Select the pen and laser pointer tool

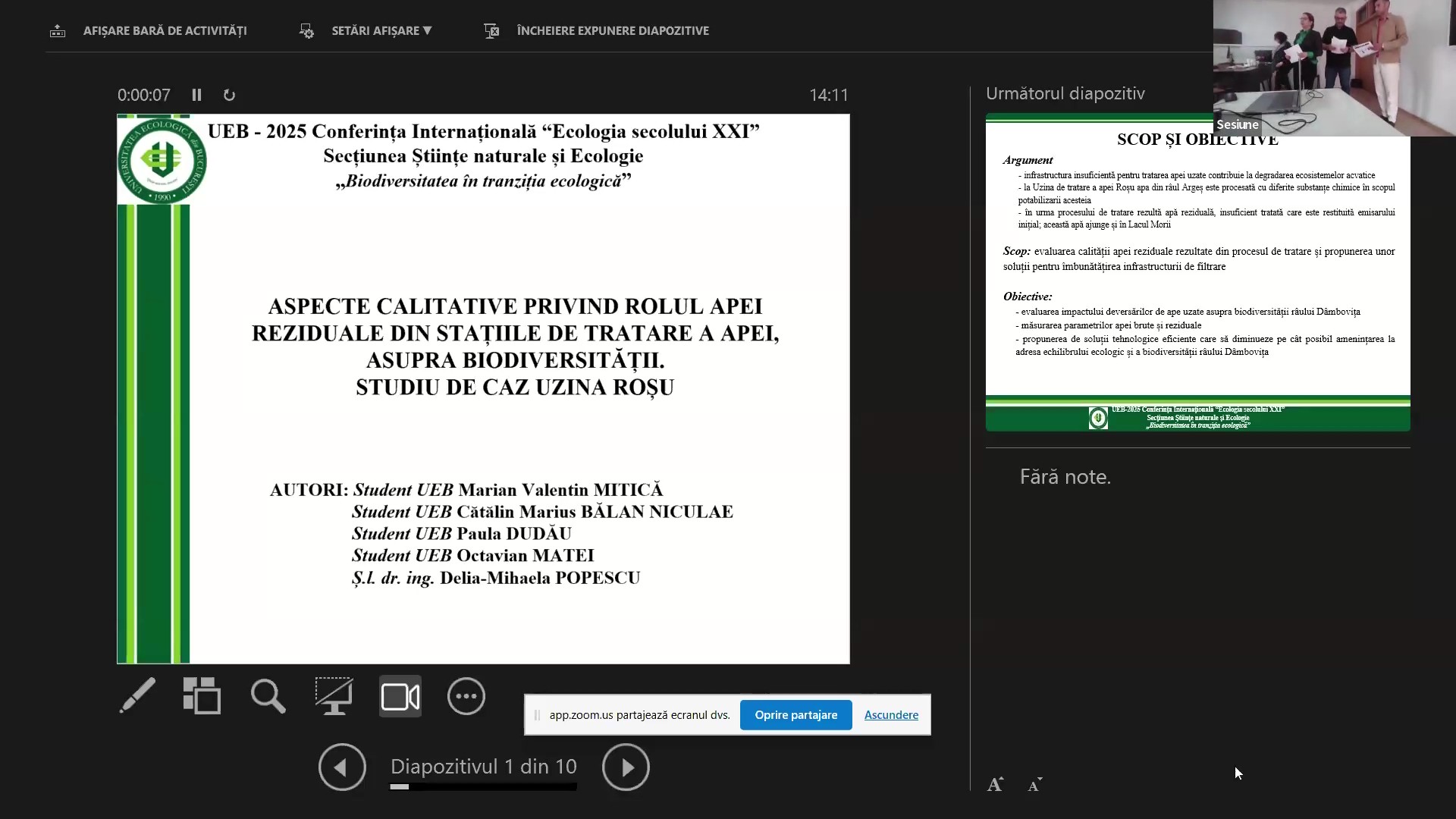tap(137, 695)
